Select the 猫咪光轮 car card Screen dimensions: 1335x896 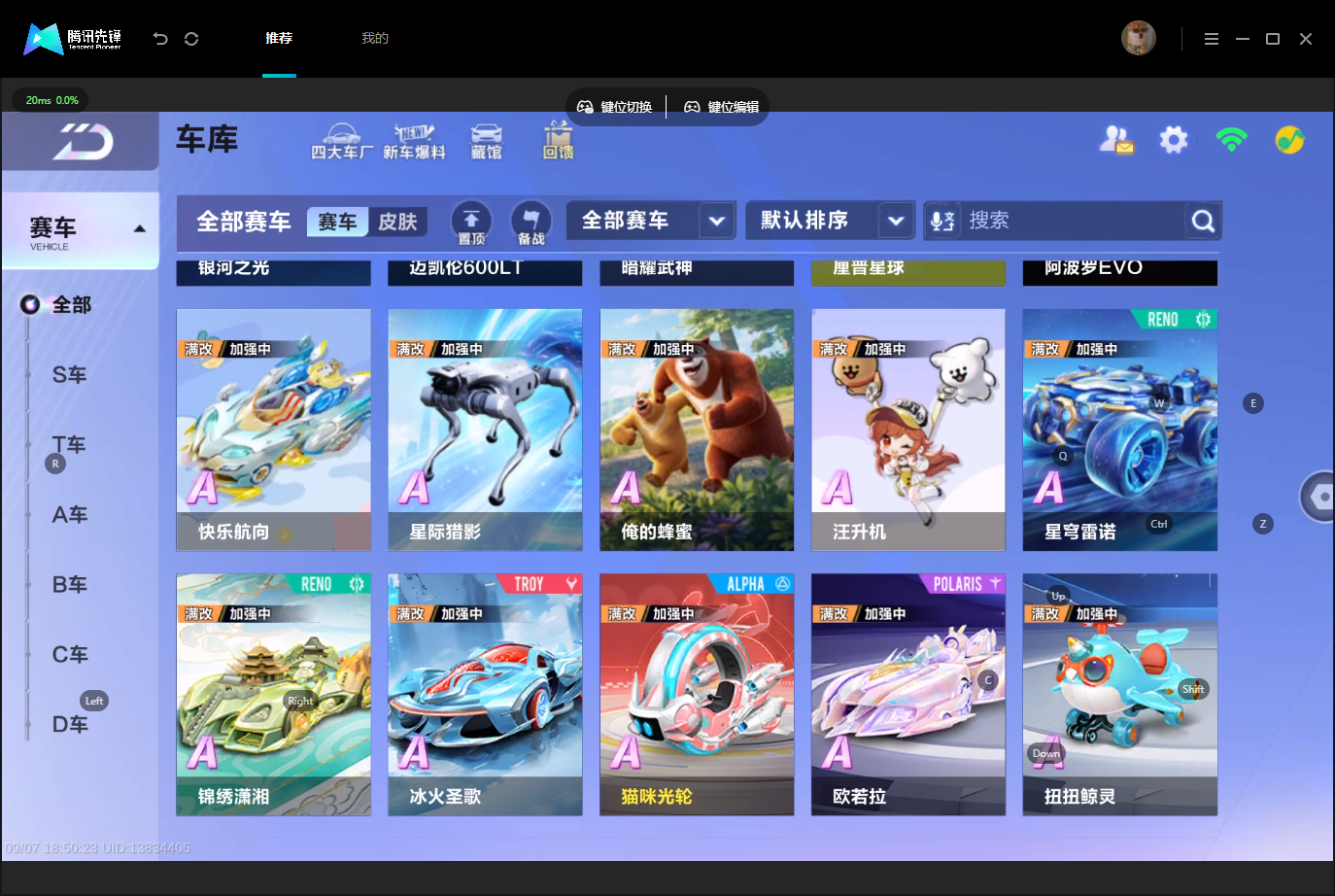coord(697,694)
